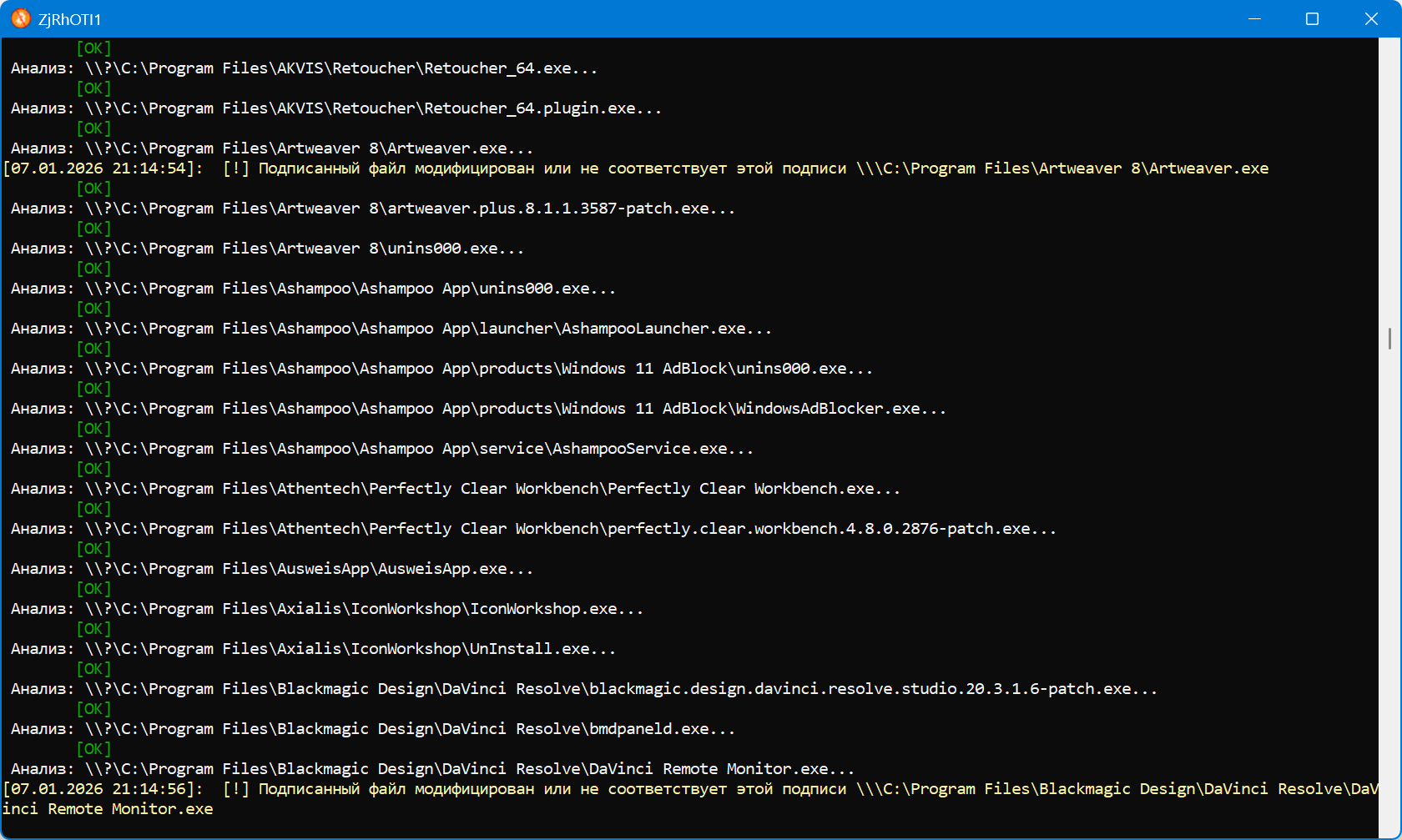The image size is (1402, 840).
Task: Click the Axialis UnInstall.exe analysis line
Action: pos(313,649)
